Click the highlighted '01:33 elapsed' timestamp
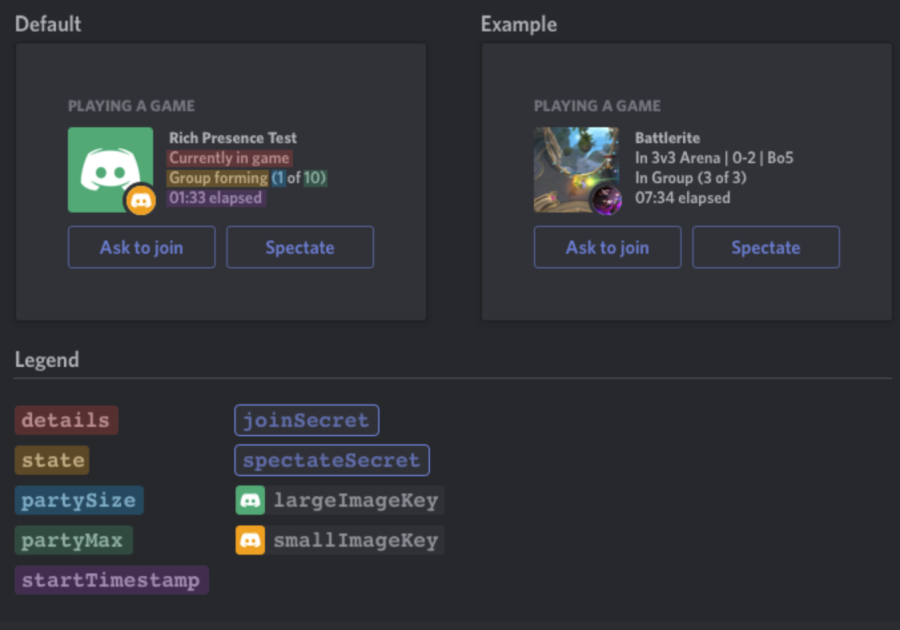Image resolution: width=900 pixels, height=630 pixels. click(x=216, y=198)
